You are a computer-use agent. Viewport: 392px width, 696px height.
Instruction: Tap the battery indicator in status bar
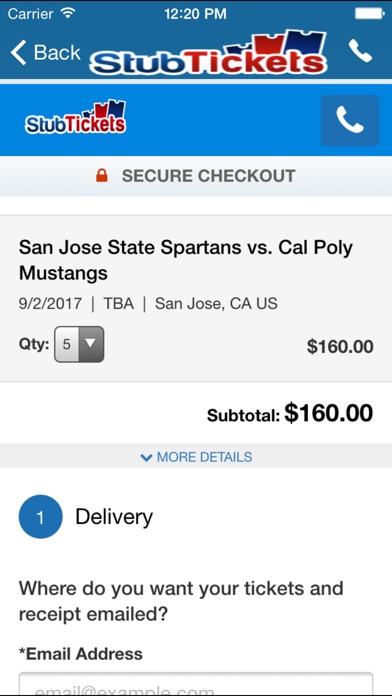[x=369, y=14]
